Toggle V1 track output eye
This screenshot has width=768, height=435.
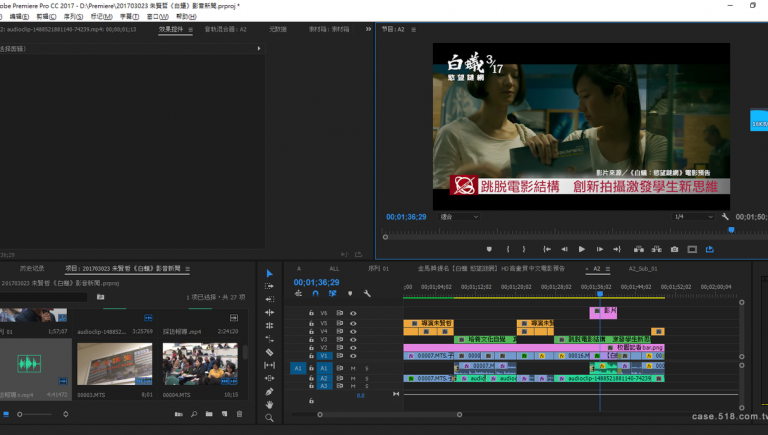tap(353, 356)
